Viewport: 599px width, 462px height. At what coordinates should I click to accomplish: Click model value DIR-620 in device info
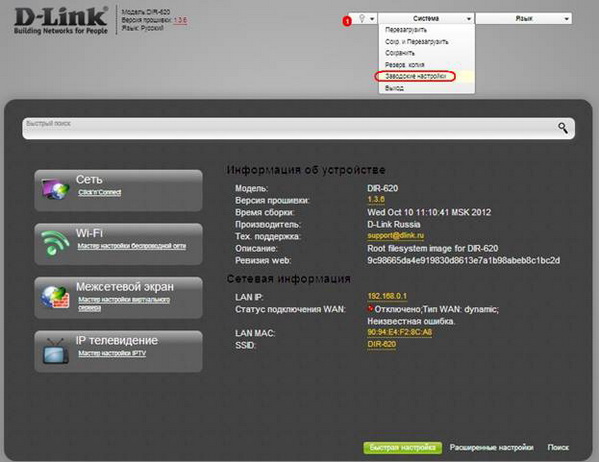click(x=382, y=188)
